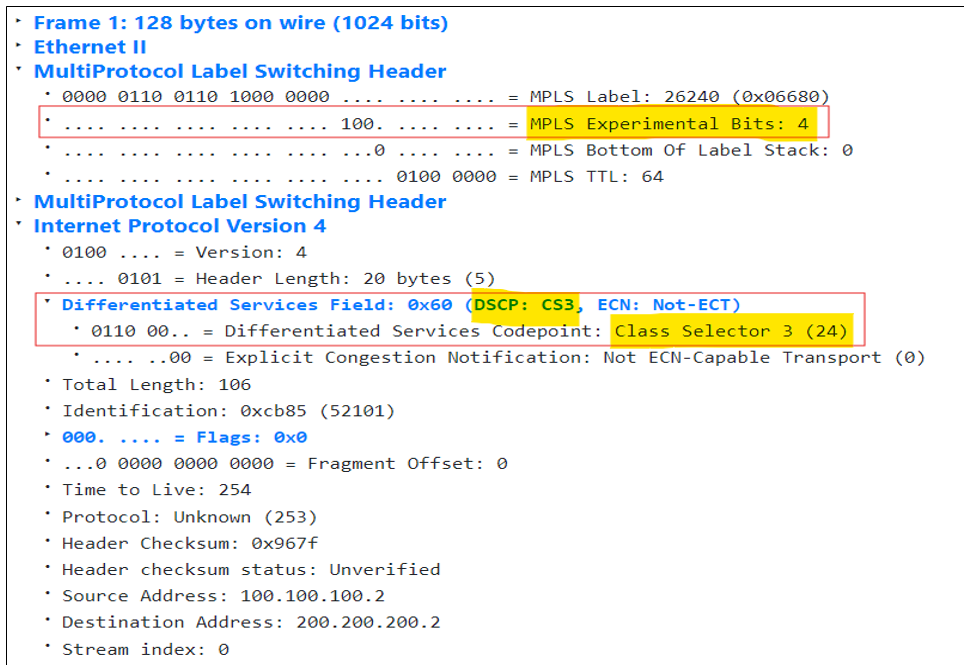
Task: Select the Fragment Offset: 0 line
Action: [284, 463]
